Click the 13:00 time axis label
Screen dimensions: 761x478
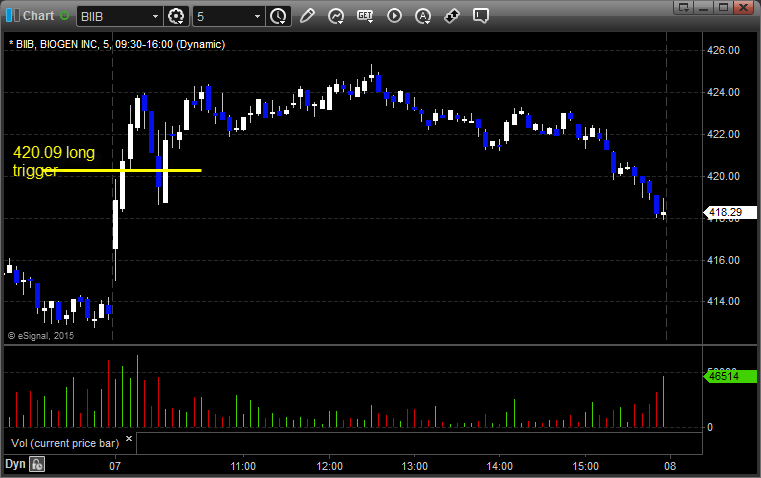pos(414,466)
